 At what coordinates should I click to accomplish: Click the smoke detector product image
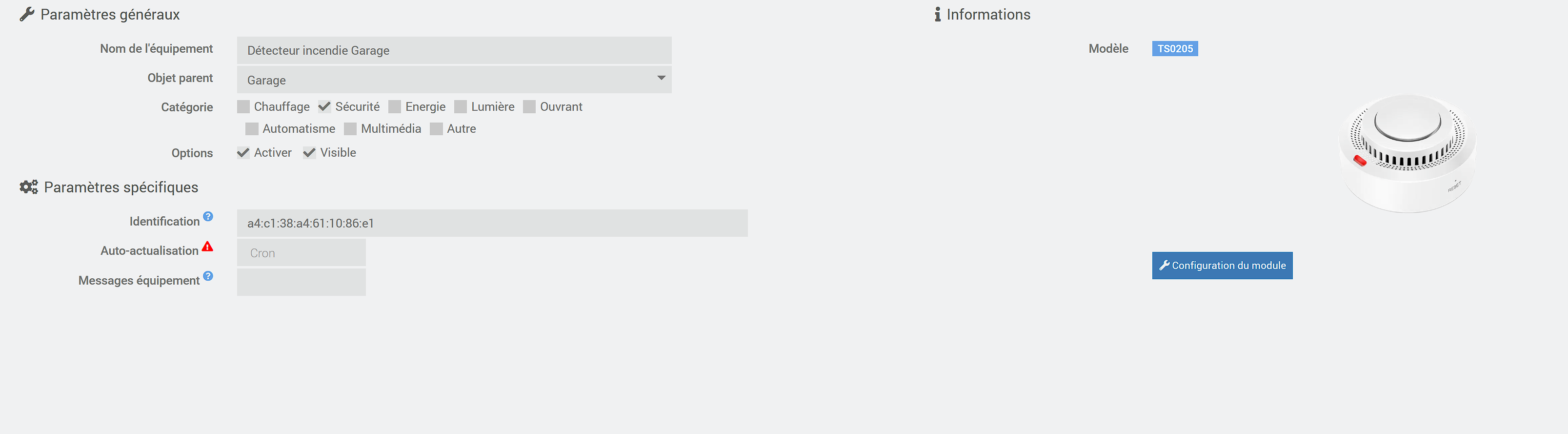click(x=1407, y=153)
